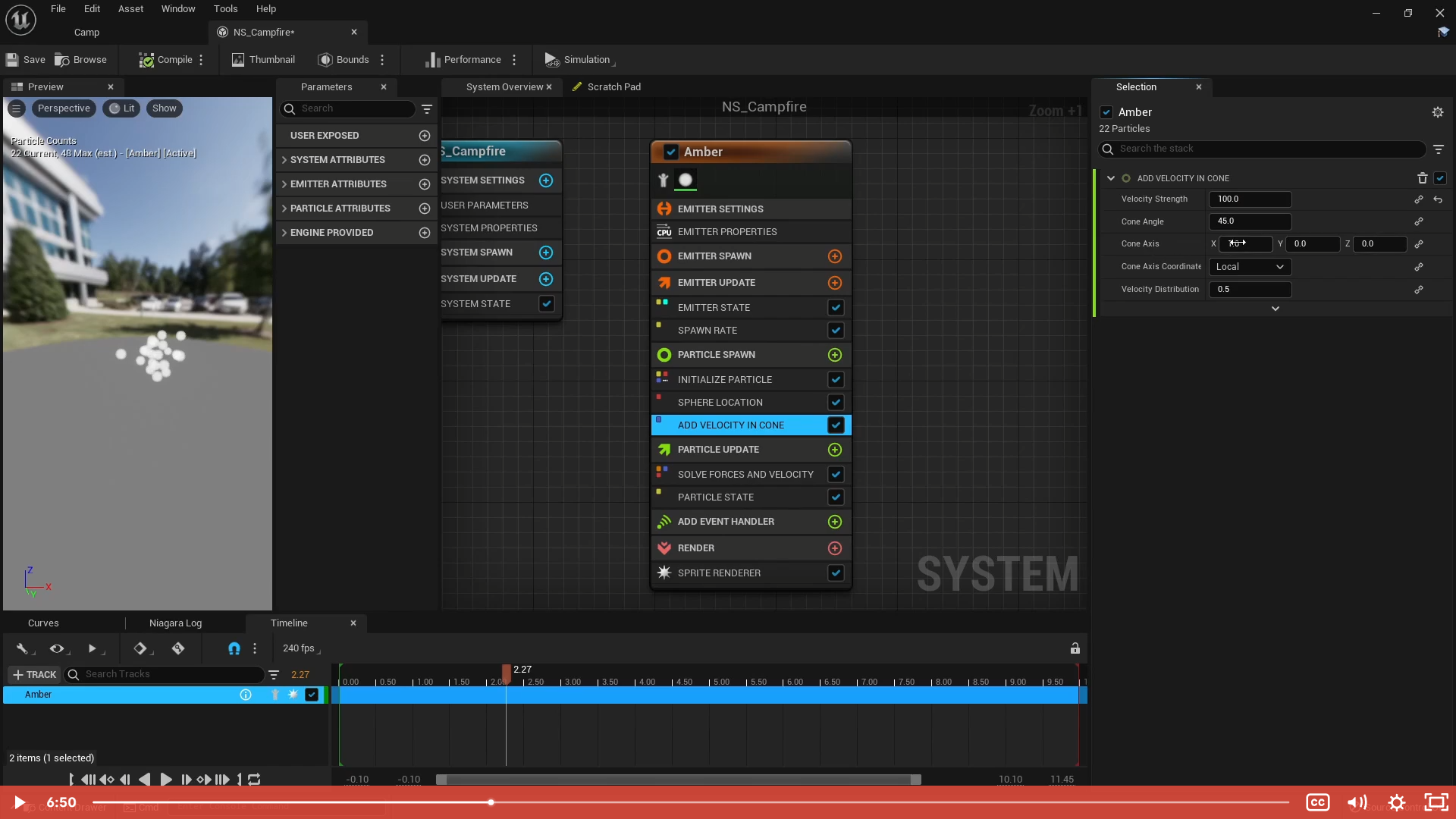This screenshot has height=819, width=1456.
Task: Uncheck the Sprite Renderer checkbox
Action: click(x=835, y=573)
